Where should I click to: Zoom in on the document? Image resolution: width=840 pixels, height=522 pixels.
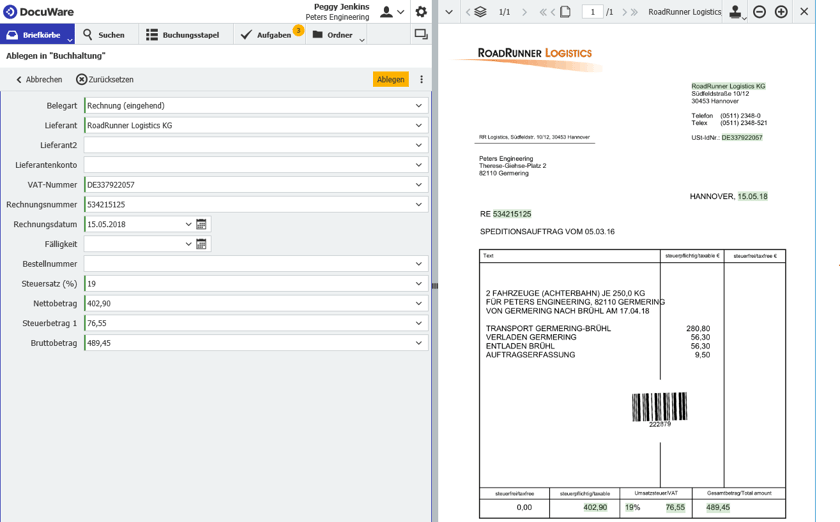(x=781, y=12)
